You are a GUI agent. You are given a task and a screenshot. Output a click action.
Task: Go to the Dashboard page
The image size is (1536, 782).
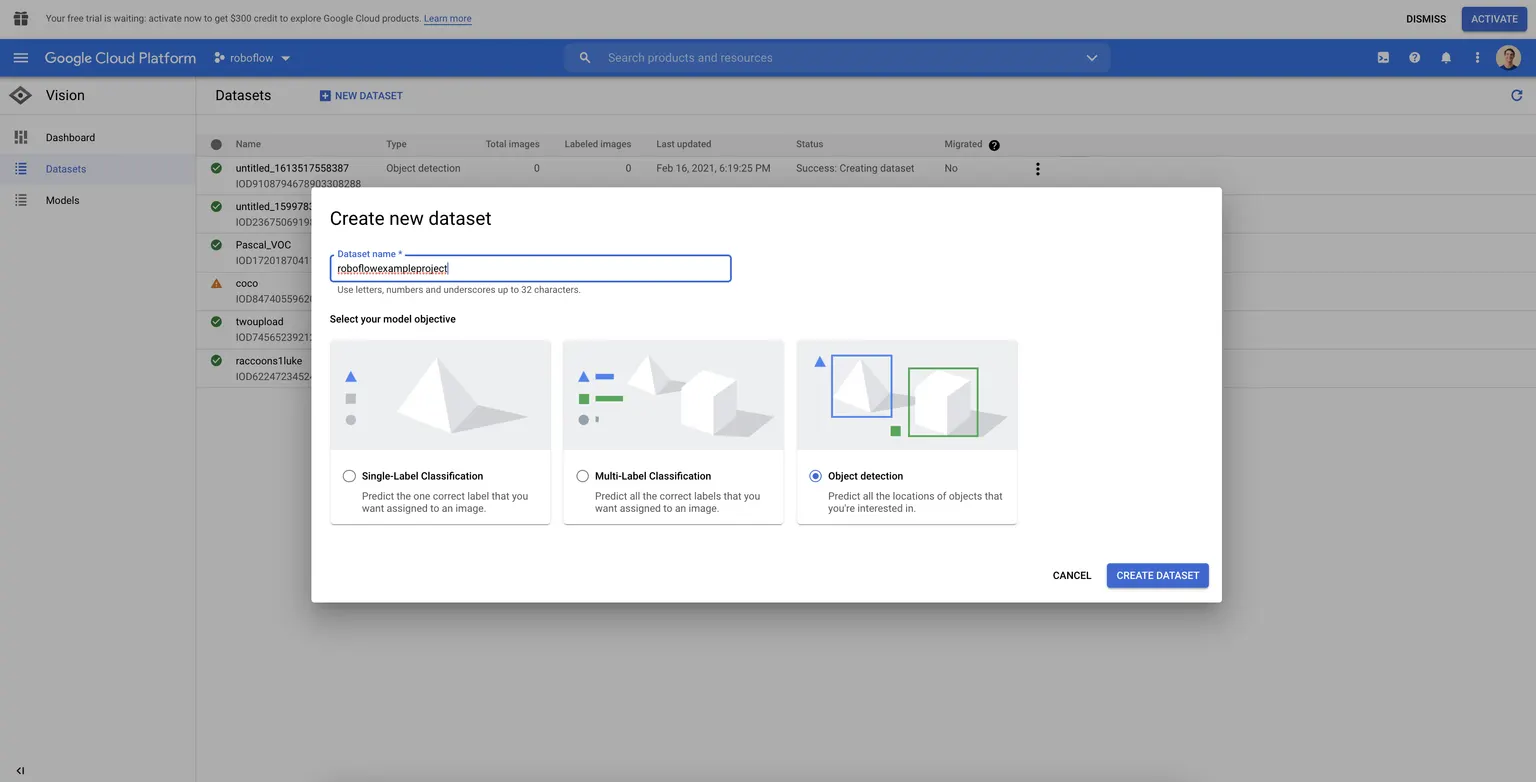70,137
